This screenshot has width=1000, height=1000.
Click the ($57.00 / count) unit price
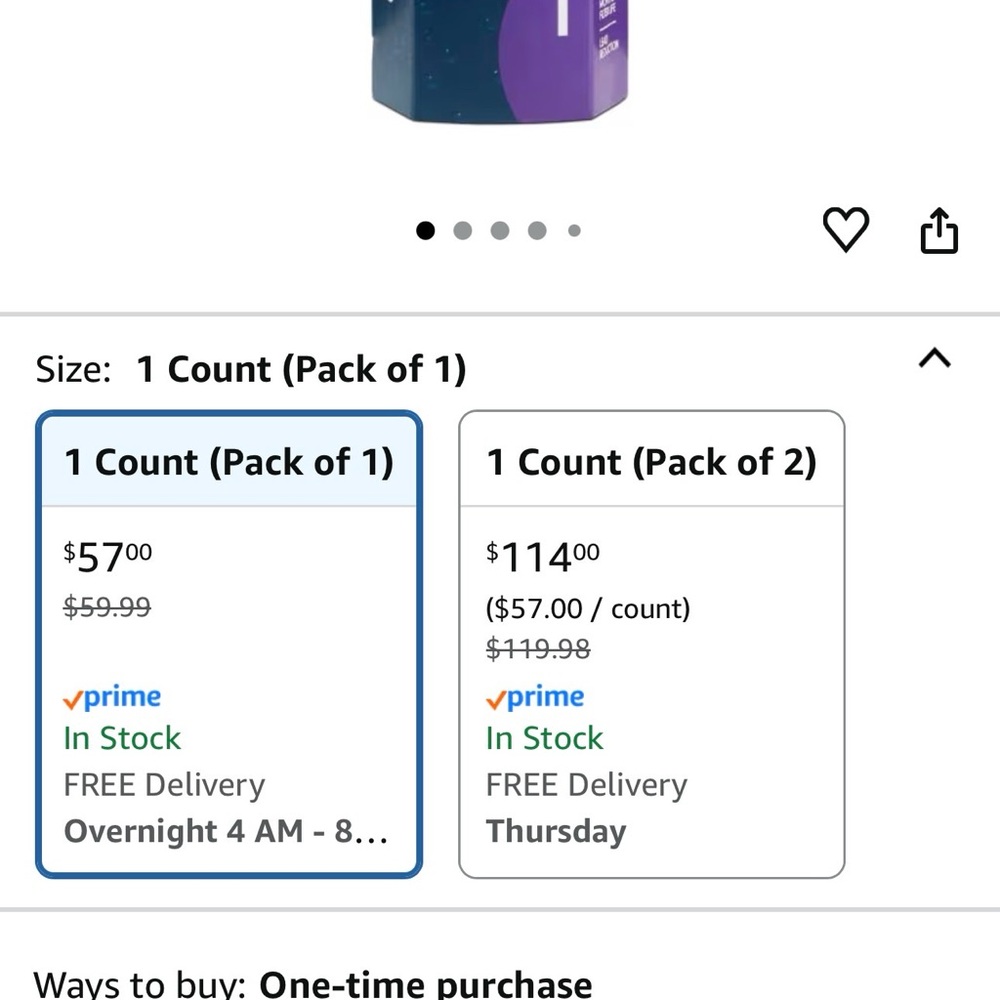click(x=587, y=608)
